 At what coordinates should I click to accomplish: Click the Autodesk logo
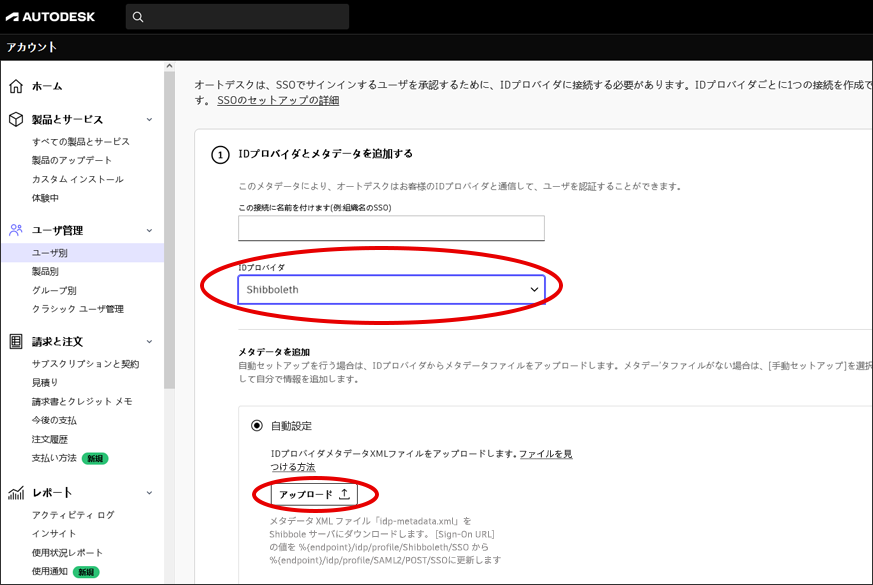[50, 16]
